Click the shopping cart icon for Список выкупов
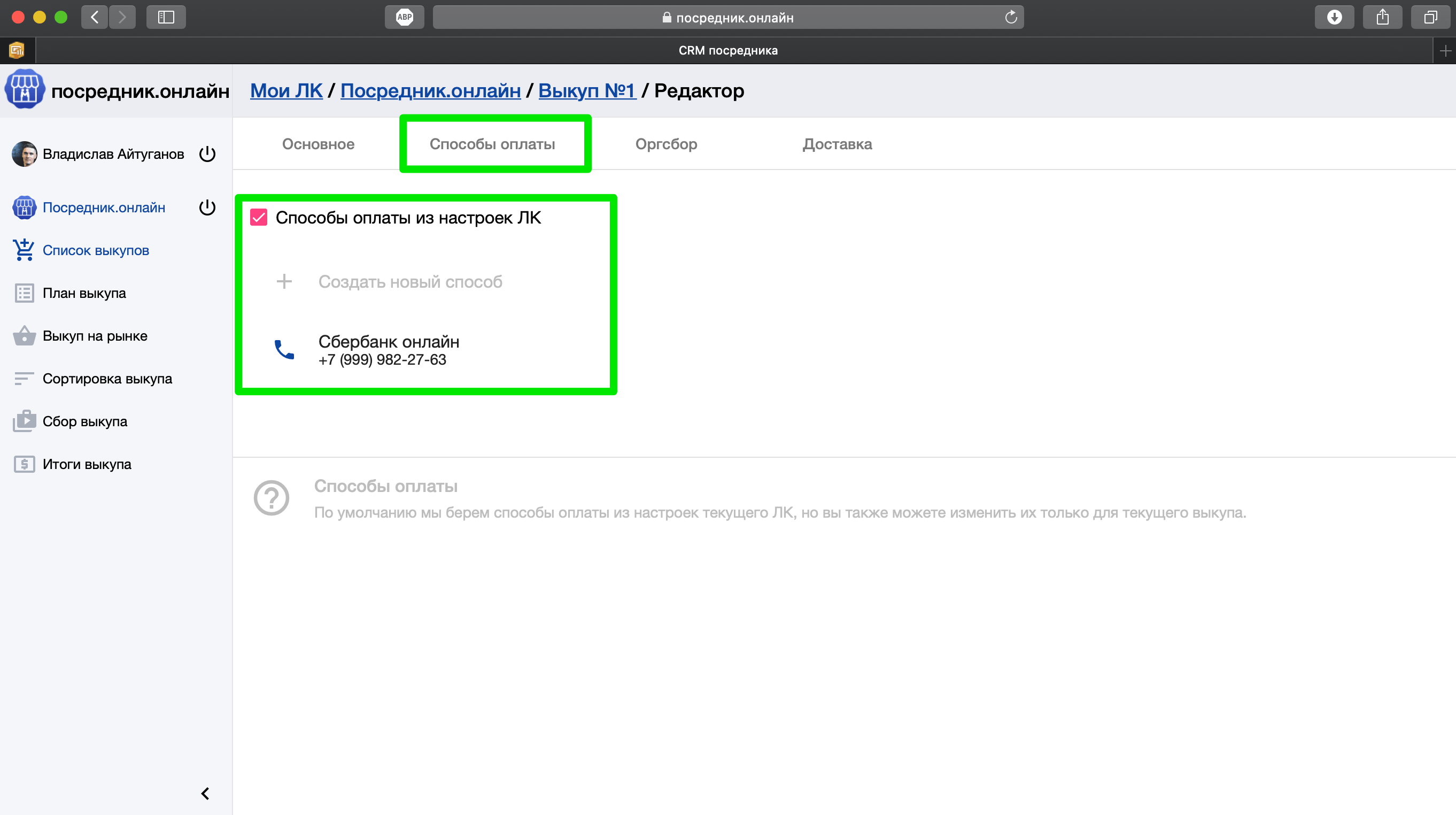 [x=24, y=250]
